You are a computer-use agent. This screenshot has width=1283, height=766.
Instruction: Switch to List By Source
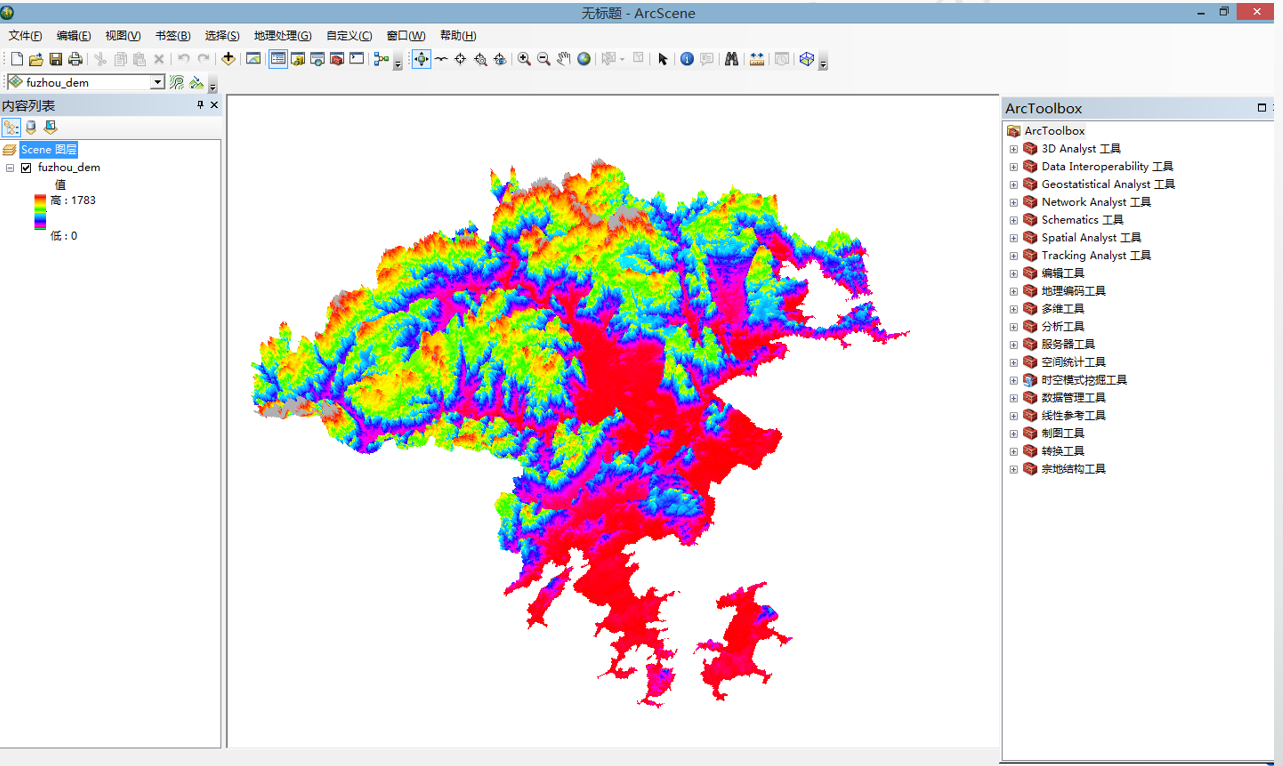(x=31, y=127)
